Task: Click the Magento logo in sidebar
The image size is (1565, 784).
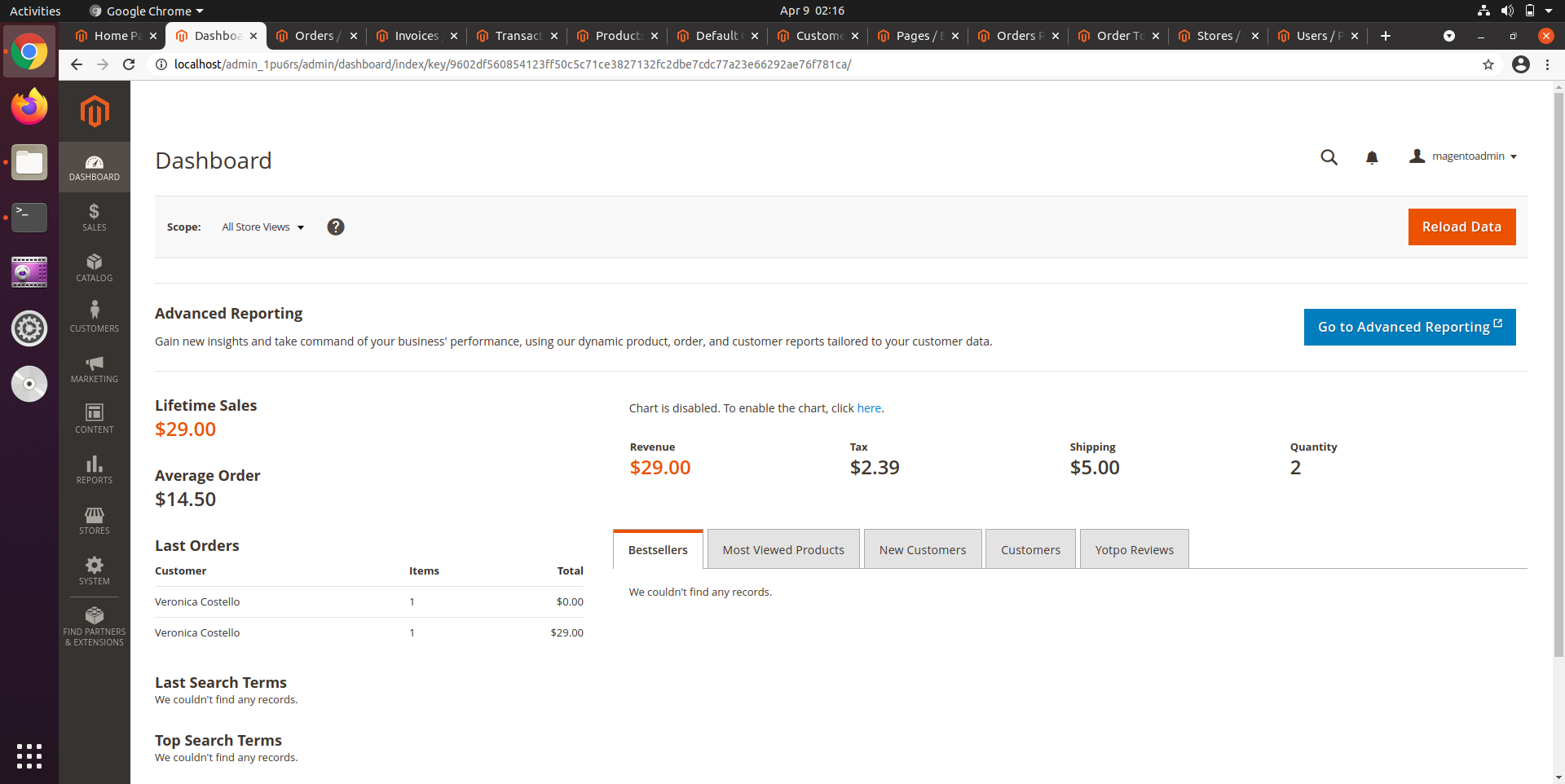Action: pos(95,111)
